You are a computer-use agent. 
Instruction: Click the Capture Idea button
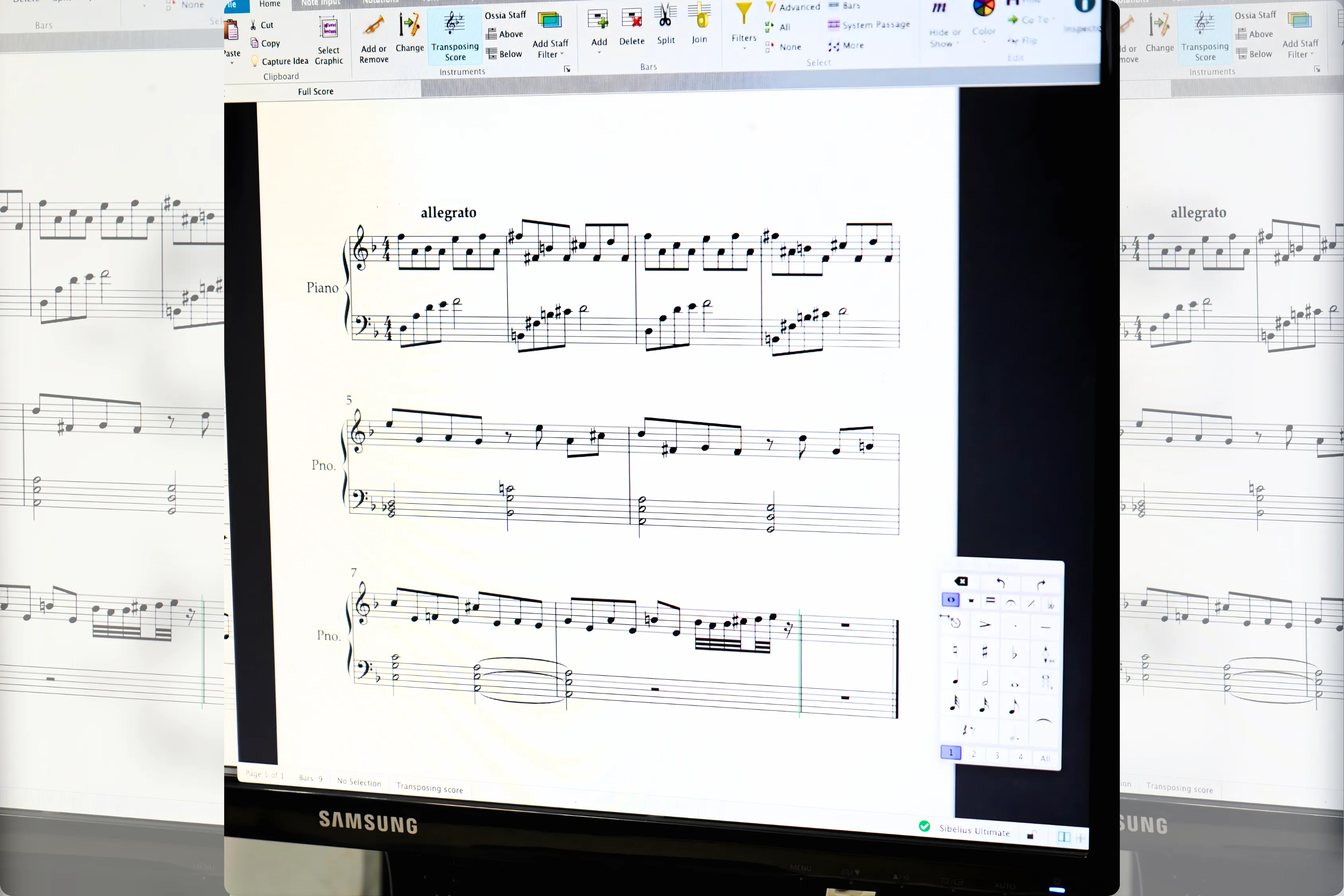(280, 61)
